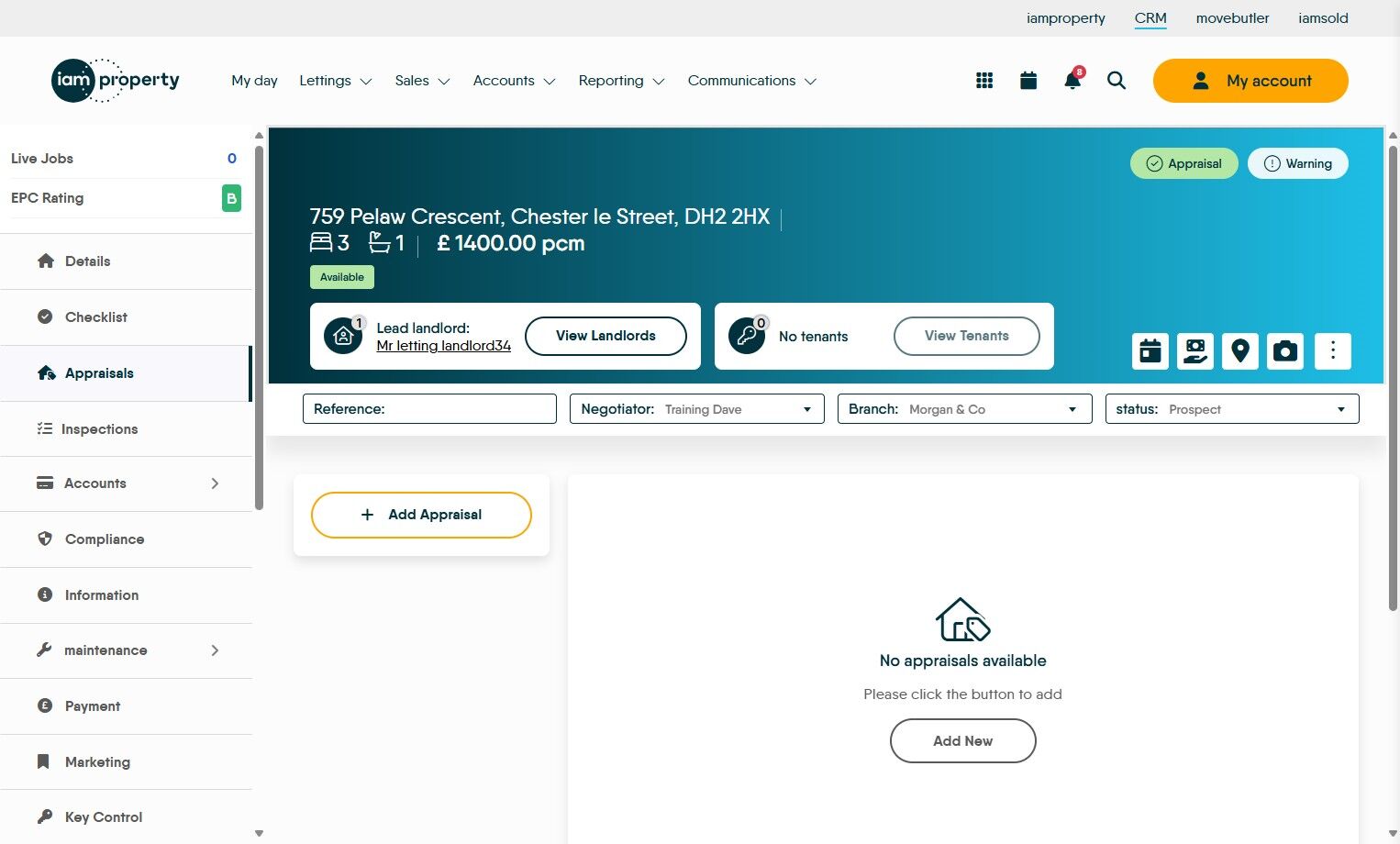Open the Negotiator dropdown showing Training Dave
Image resolution: width=1400 pixels, height=844 pixels.
click(x=806, y=408)
